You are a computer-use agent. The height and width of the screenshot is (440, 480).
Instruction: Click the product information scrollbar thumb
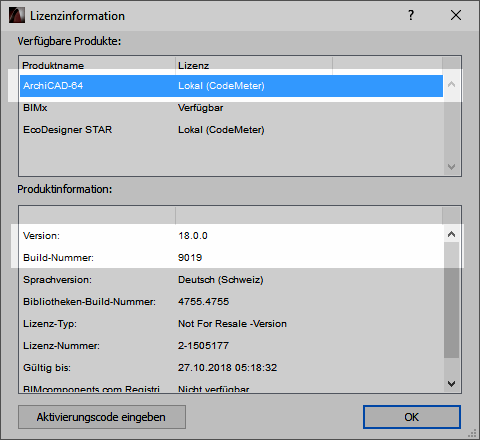pyautogui.click(x=452, y=300)
